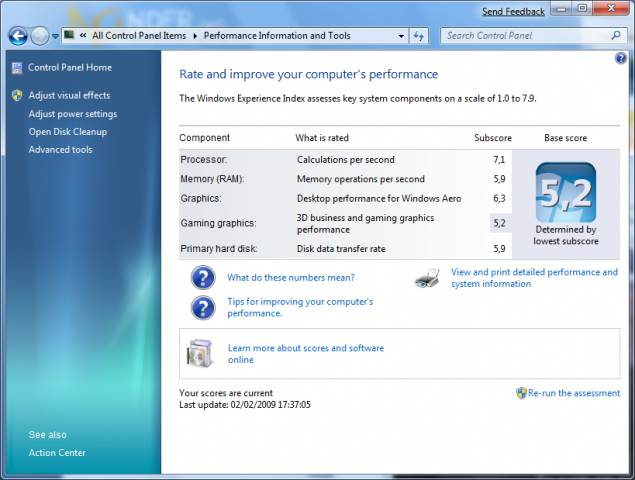Click the Base score column header

(565, 138)
